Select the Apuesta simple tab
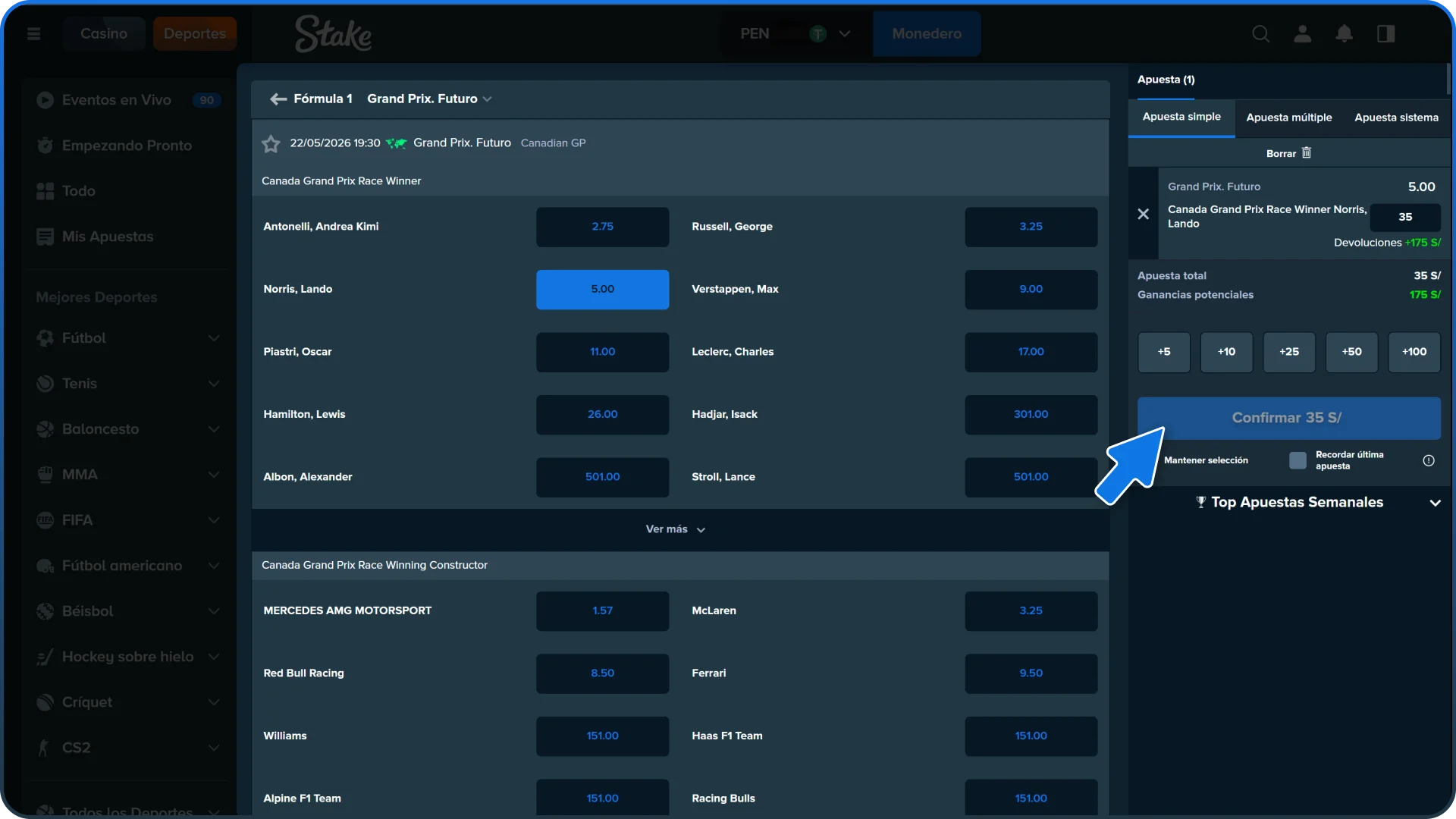The height and width of the screenshot is (819, 1456). coord(1181,118)
